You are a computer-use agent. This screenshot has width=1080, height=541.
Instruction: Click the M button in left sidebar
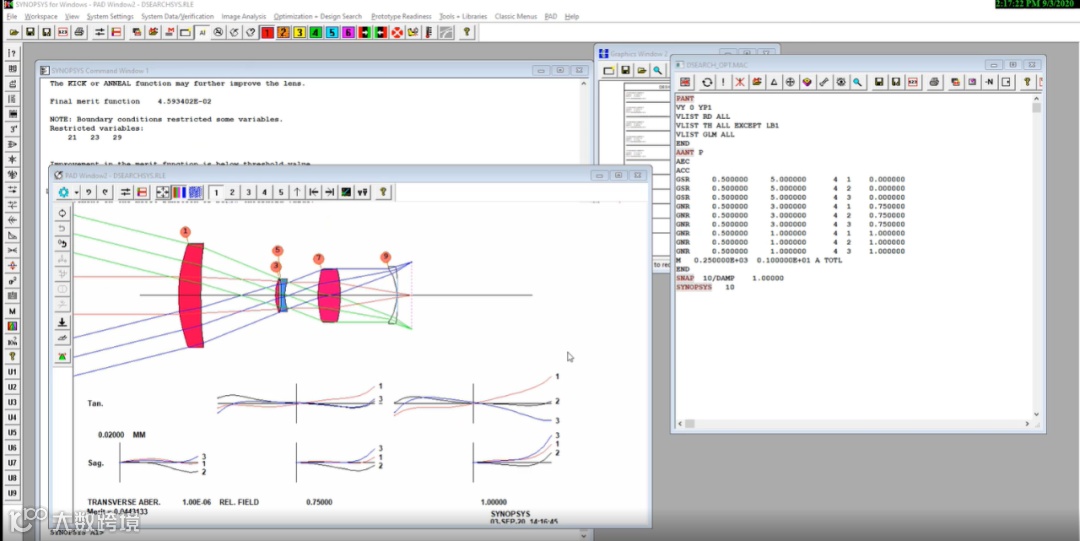coord(12,312)
